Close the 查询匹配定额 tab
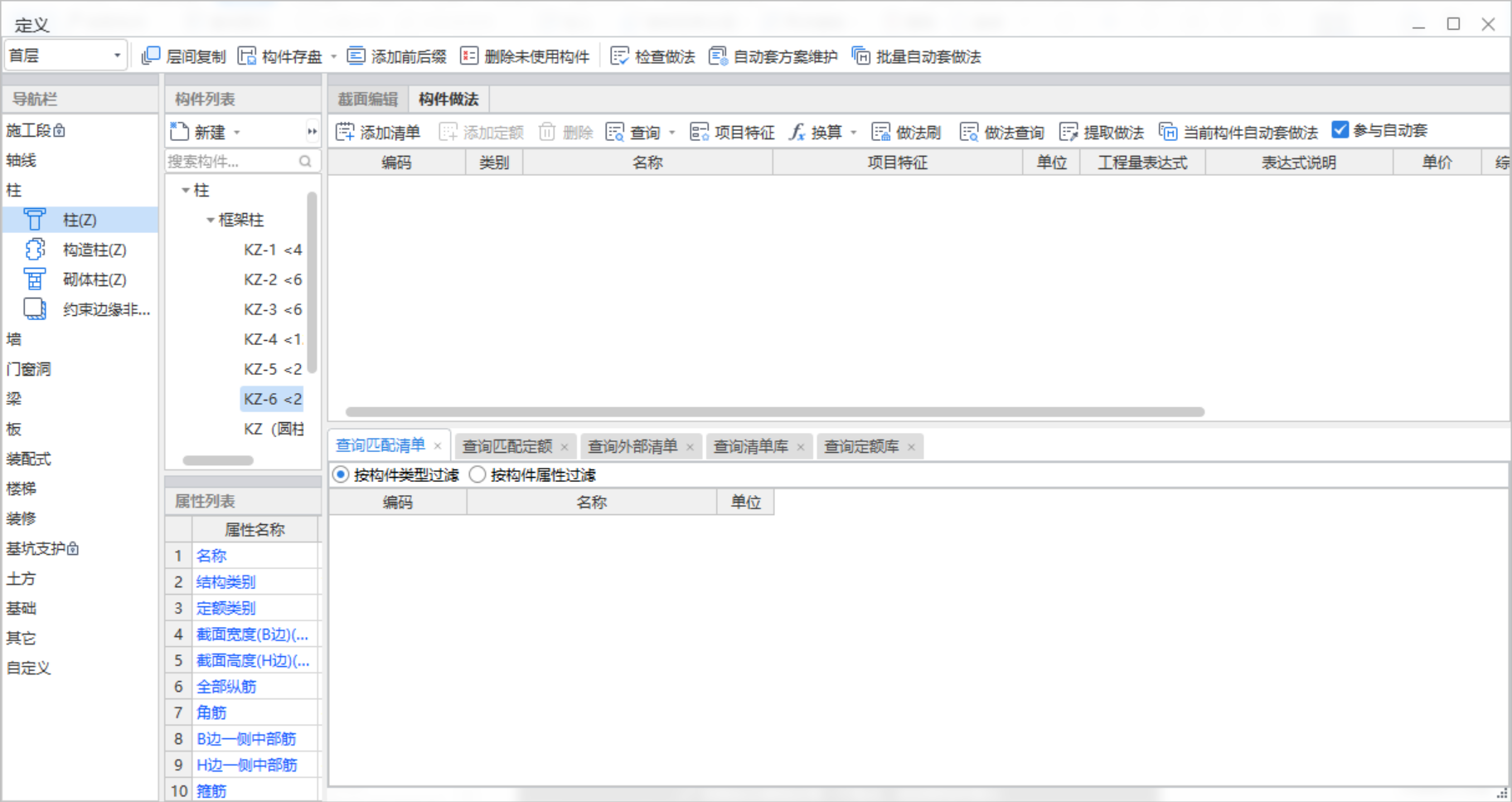 tap(565, 447)
